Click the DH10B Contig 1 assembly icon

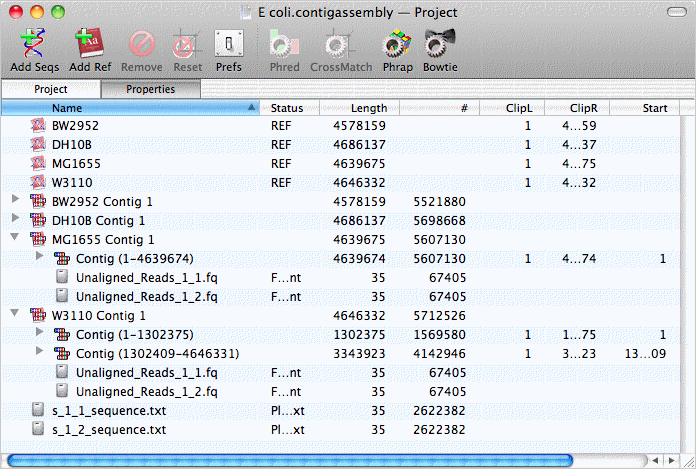click(38, 221)
